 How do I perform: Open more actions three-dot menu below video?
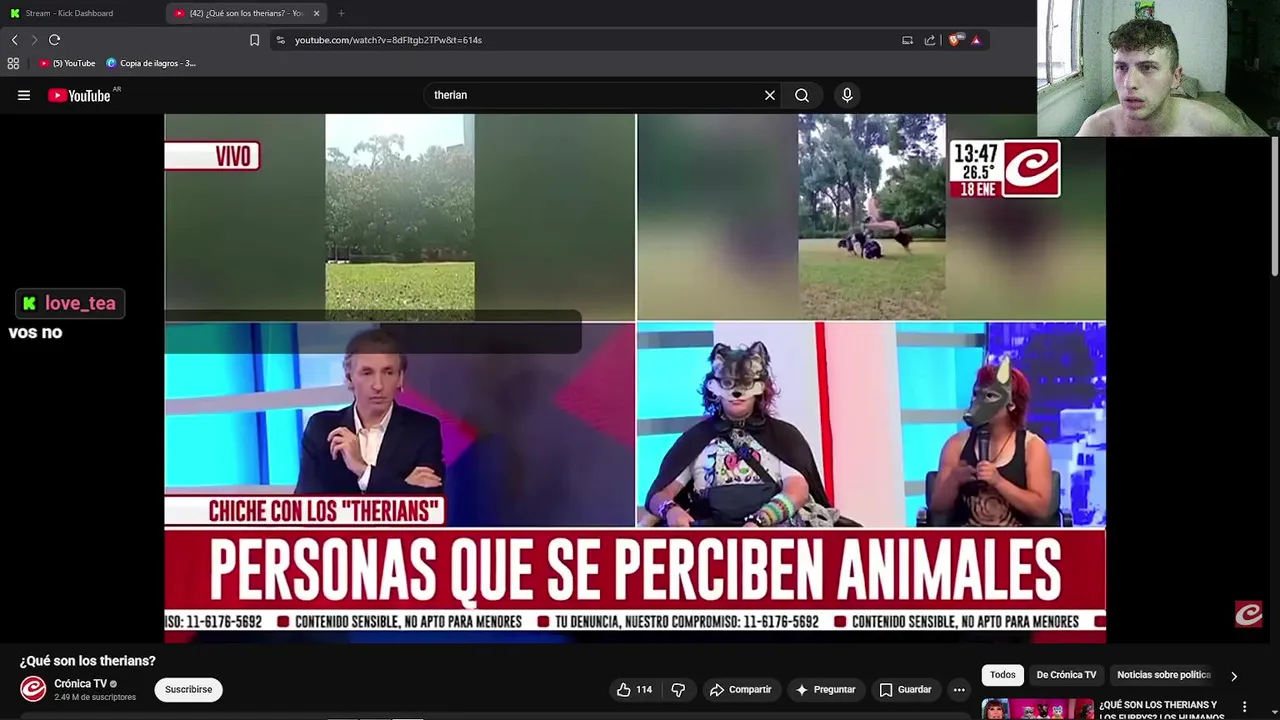pyautogui.click(x=959, y=690)
